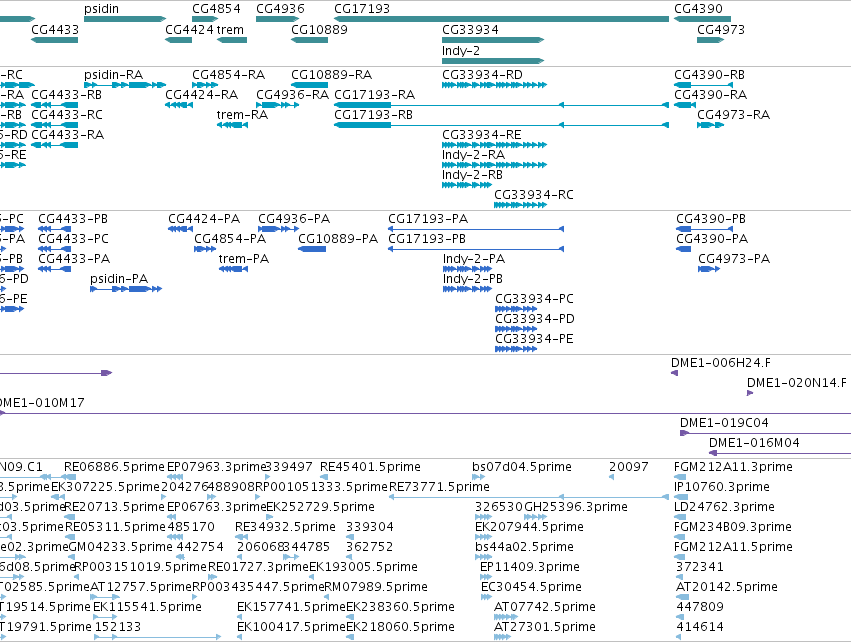Click transcript Indy-2-RA

[x=494, y=165]
